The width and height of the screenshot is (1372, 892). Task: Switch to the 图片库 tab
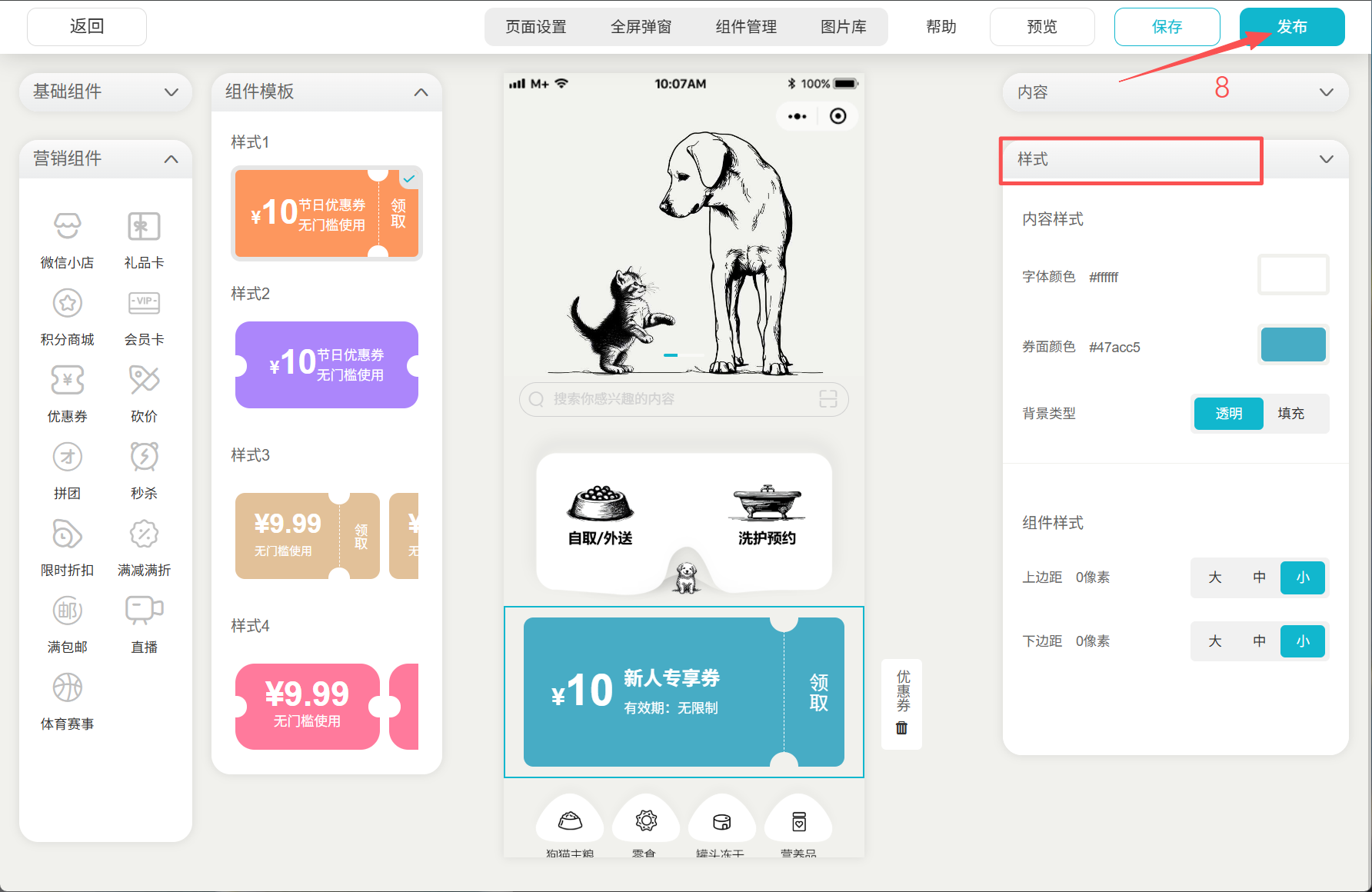(843, 27)
